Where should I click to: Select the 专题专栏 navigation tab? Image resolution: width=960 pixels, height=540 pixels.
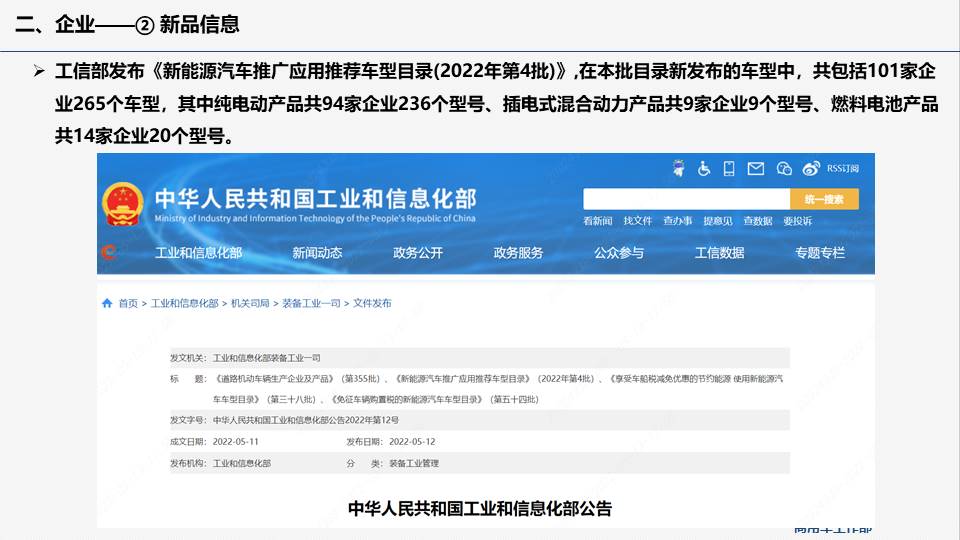[820, 252]
